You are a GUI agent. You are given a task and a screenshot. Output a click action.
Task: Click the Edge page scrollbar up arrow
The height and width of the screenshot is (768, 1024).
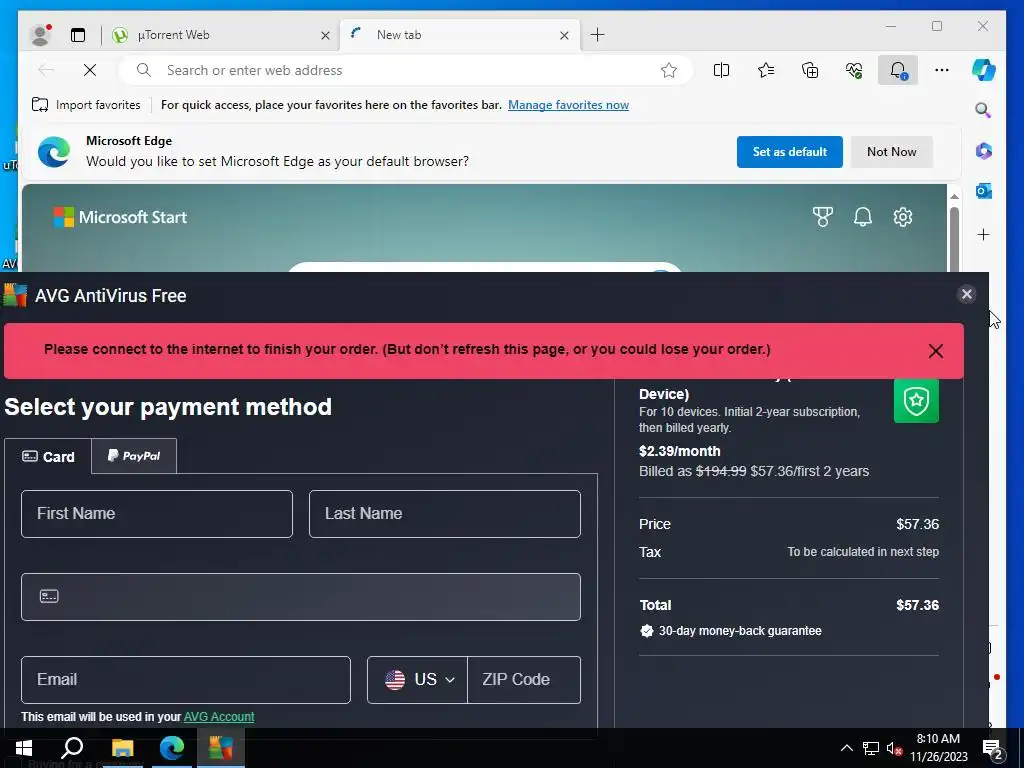point(954,196)
